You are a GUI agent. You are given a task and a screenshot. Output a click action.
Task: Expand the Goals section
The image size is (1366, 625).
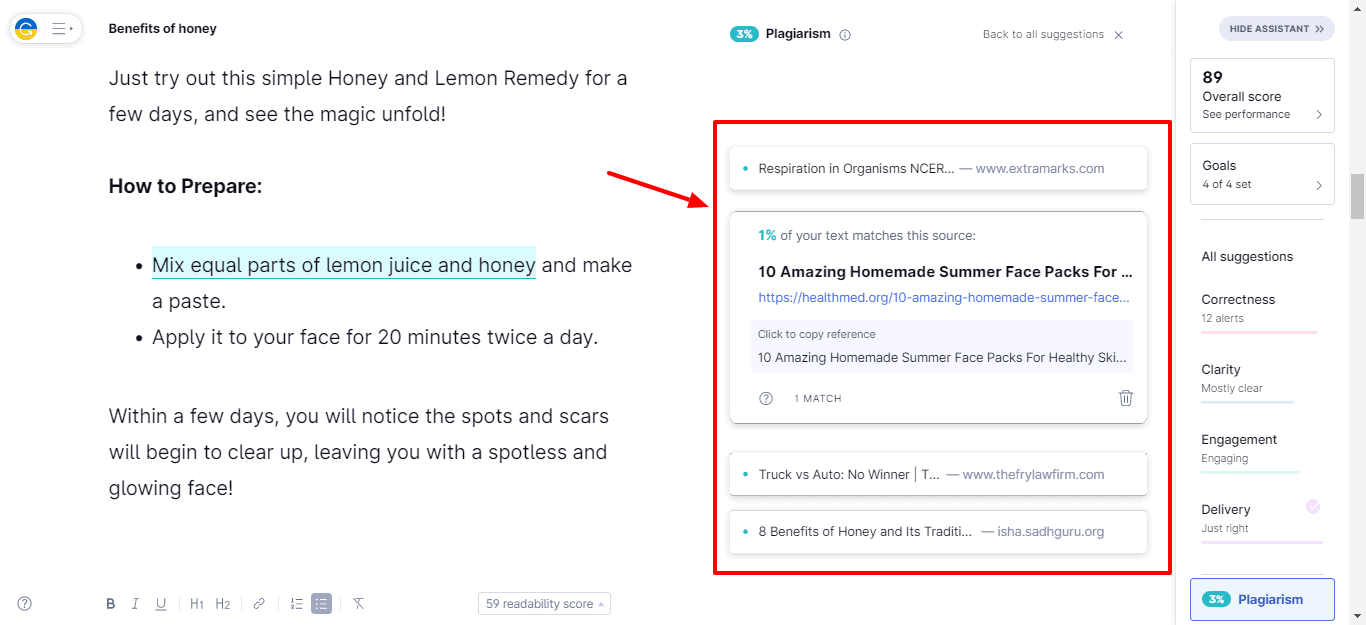(1262, 174)
